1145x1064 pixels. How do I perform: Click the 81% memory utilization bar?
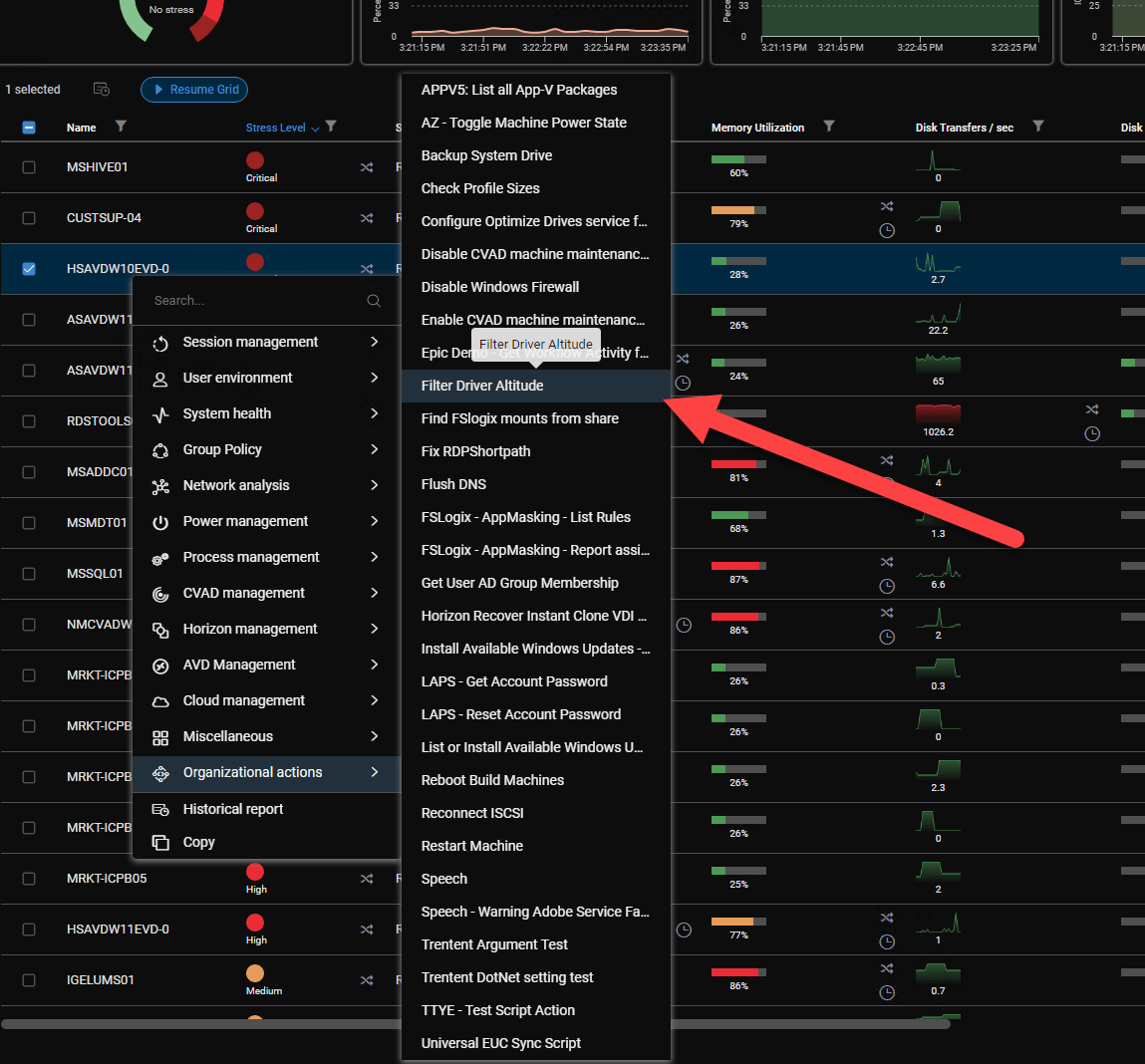[738, 464]
